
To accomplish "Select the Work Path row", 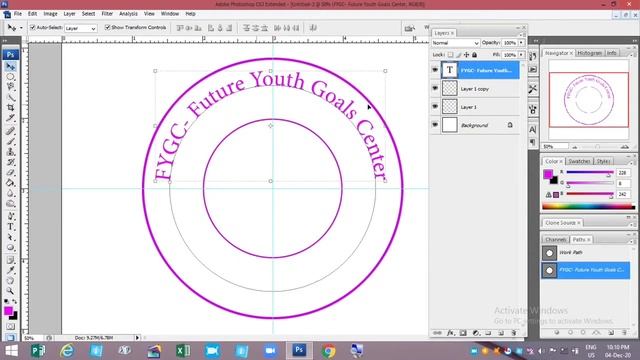I will 586,253.
